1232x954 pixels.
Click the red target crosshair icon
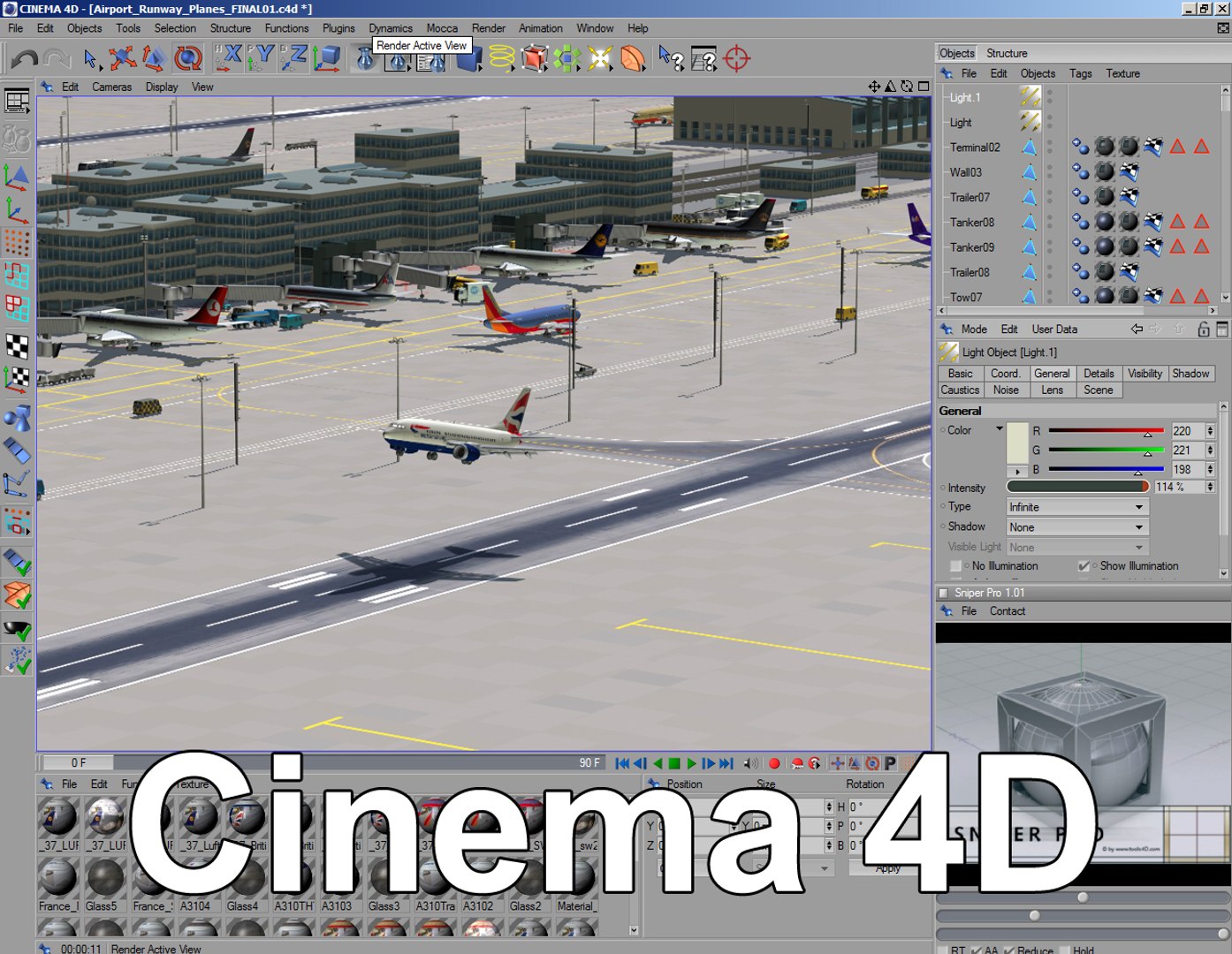[x=736, y=59]
